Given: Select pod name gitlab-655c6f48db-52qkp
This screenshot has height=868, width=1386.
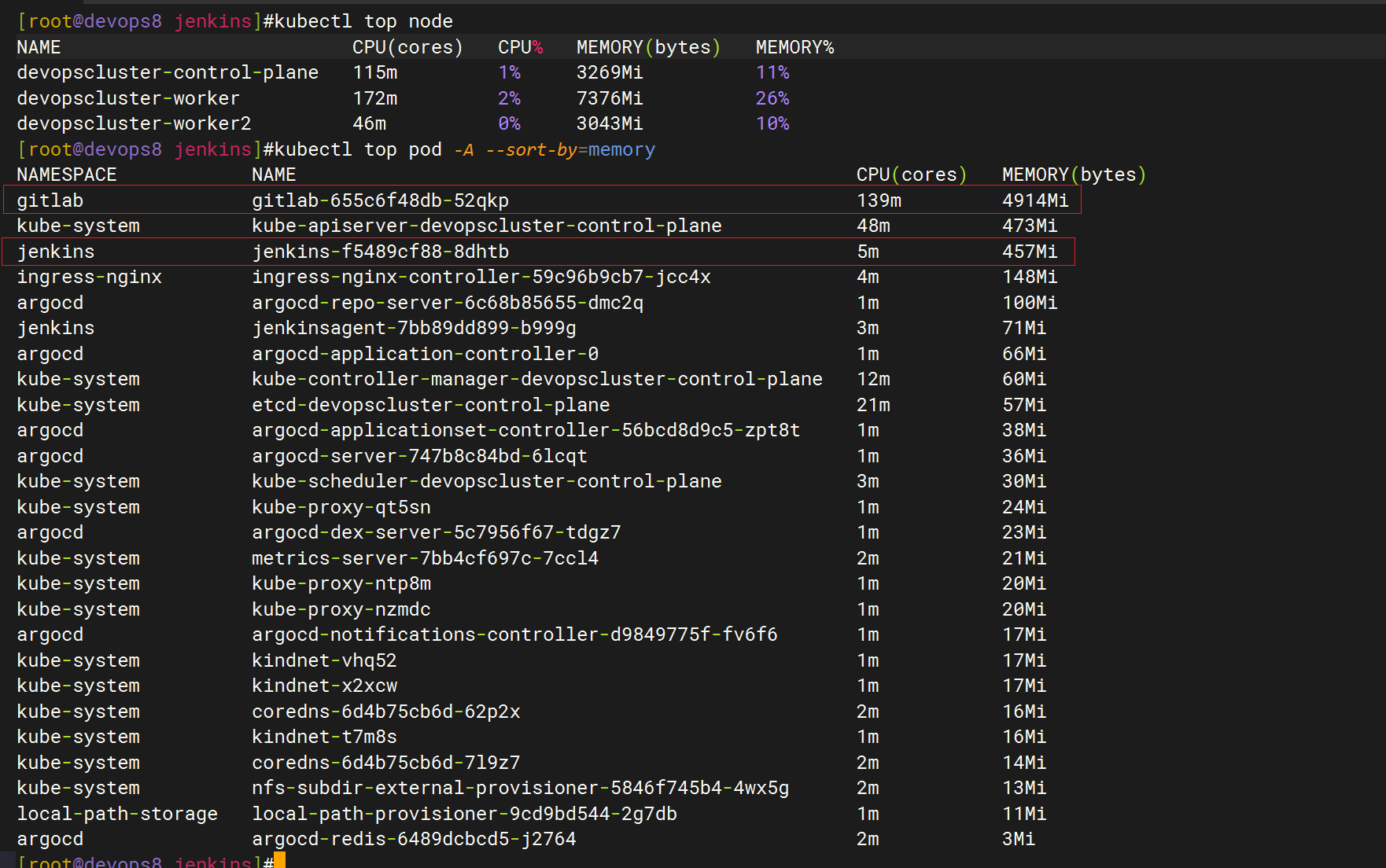Looking at the screenshot, I should [380, 200].
